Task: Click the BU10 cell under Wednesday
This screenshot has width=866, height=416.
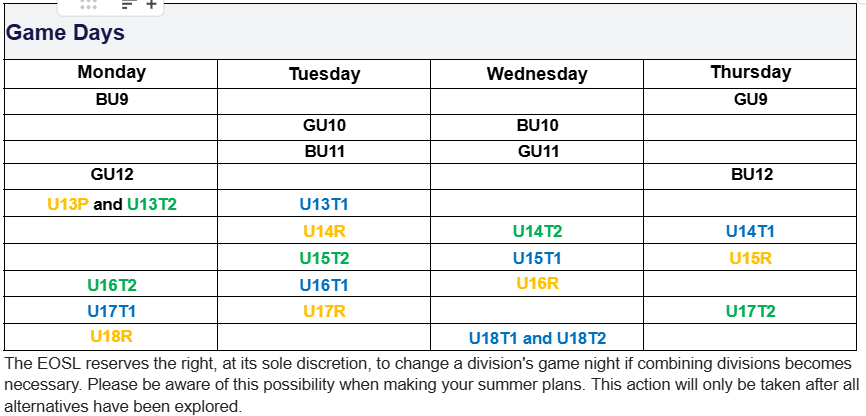Action: pyautogui.click(x=537, y=126)
